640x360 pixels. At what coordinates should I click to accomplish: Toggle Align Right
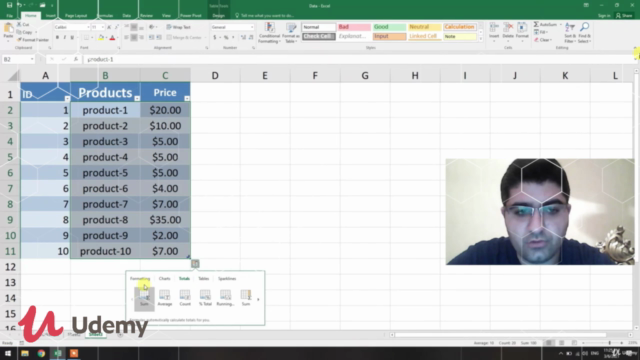coord(141,38)
